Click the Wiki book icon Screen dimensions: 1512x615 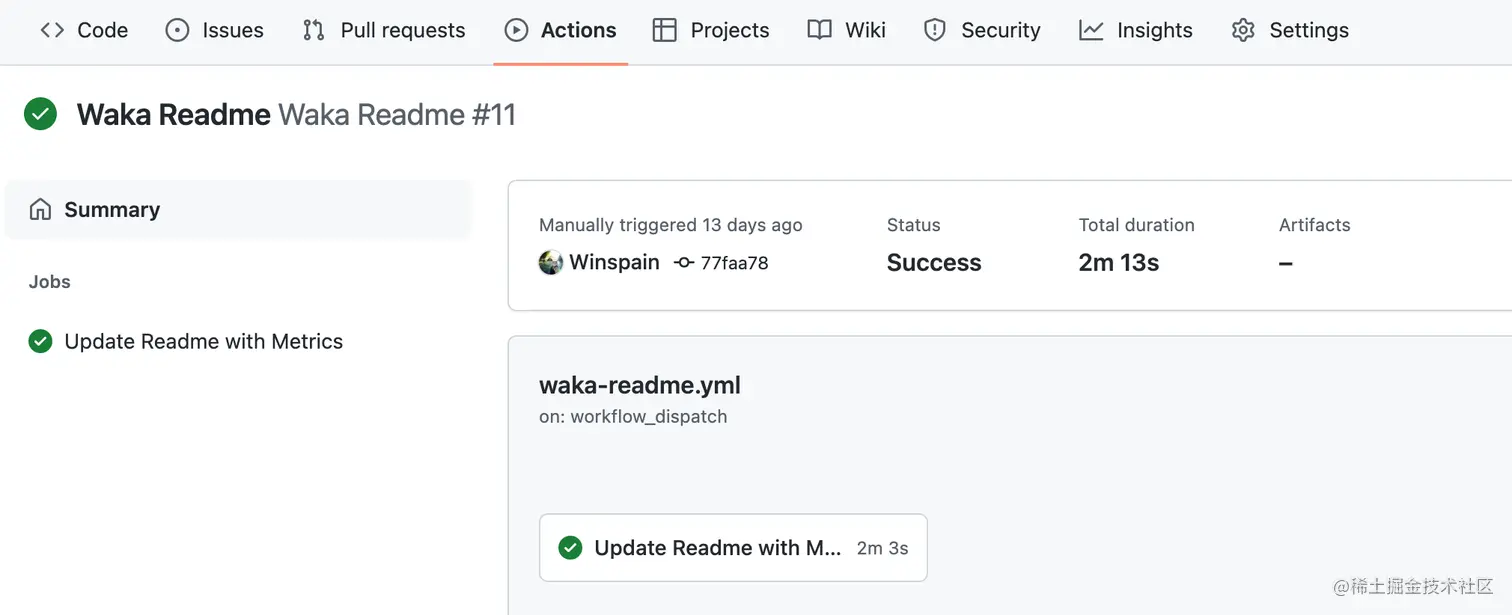coord(820,30)
